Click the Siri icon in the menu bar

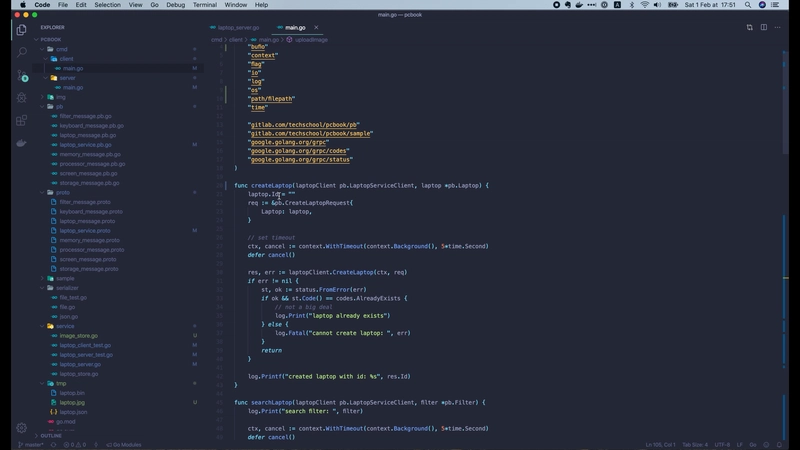point(762,5)
